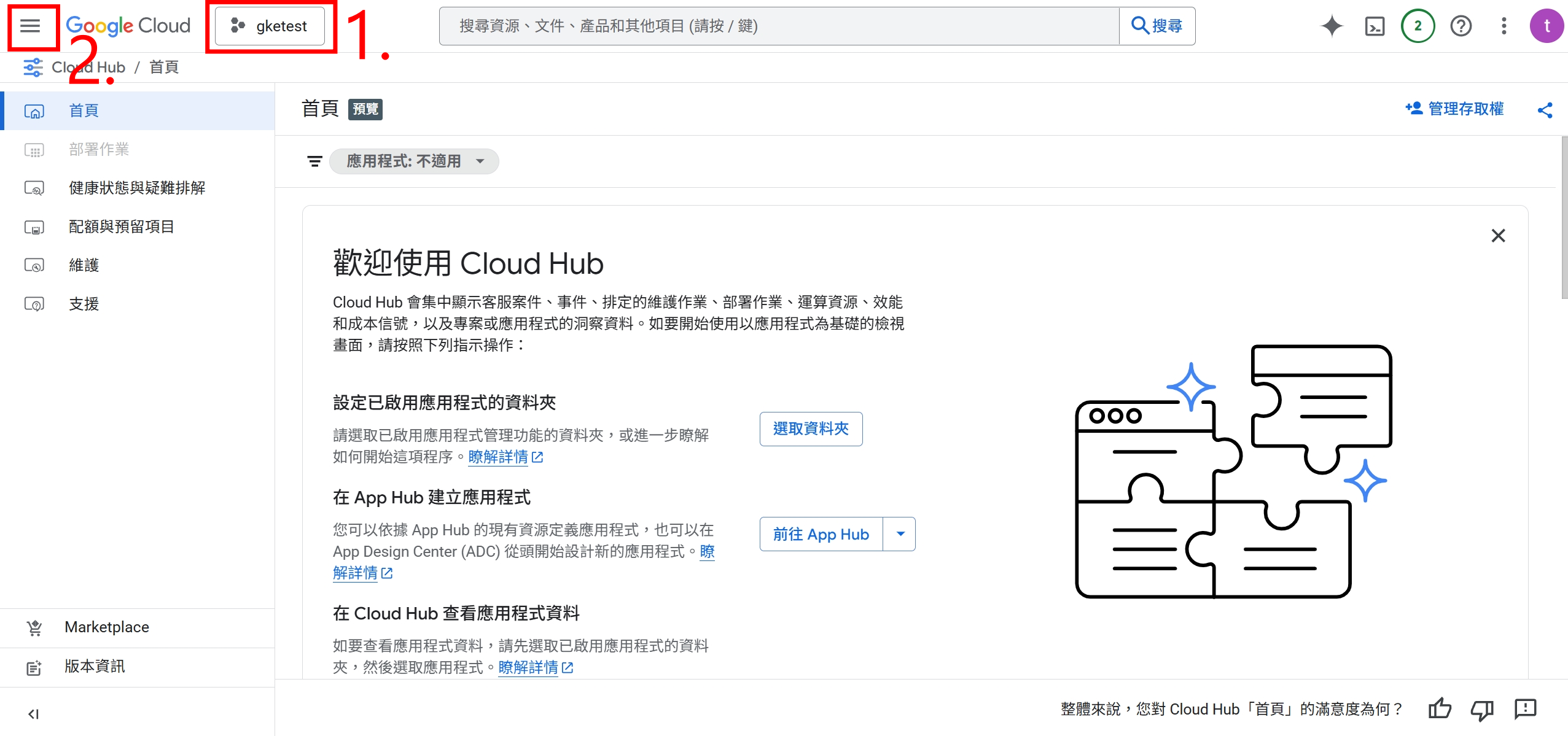Click the vertical page scrollbar
The height and width of the screenshot is (736, 1568).
[x=1564, y=218]
